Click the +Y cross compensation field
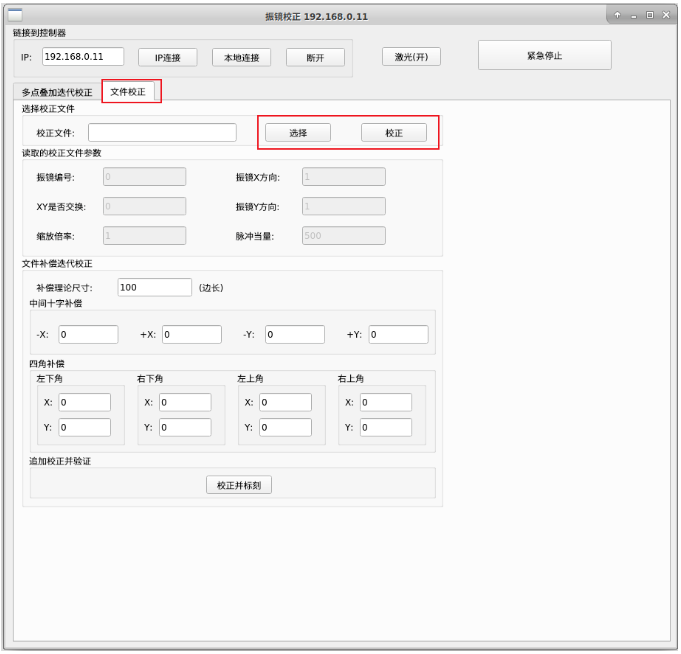The image size is (681, 654). [399, 335]
